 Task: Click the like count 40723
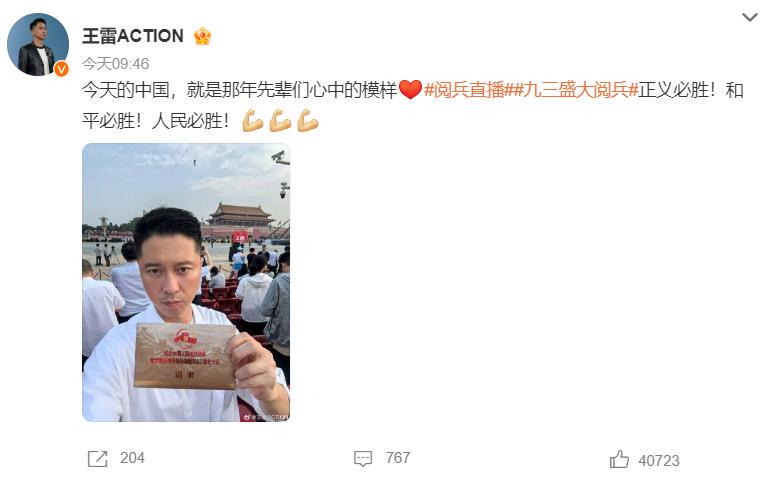click(659, 461)
